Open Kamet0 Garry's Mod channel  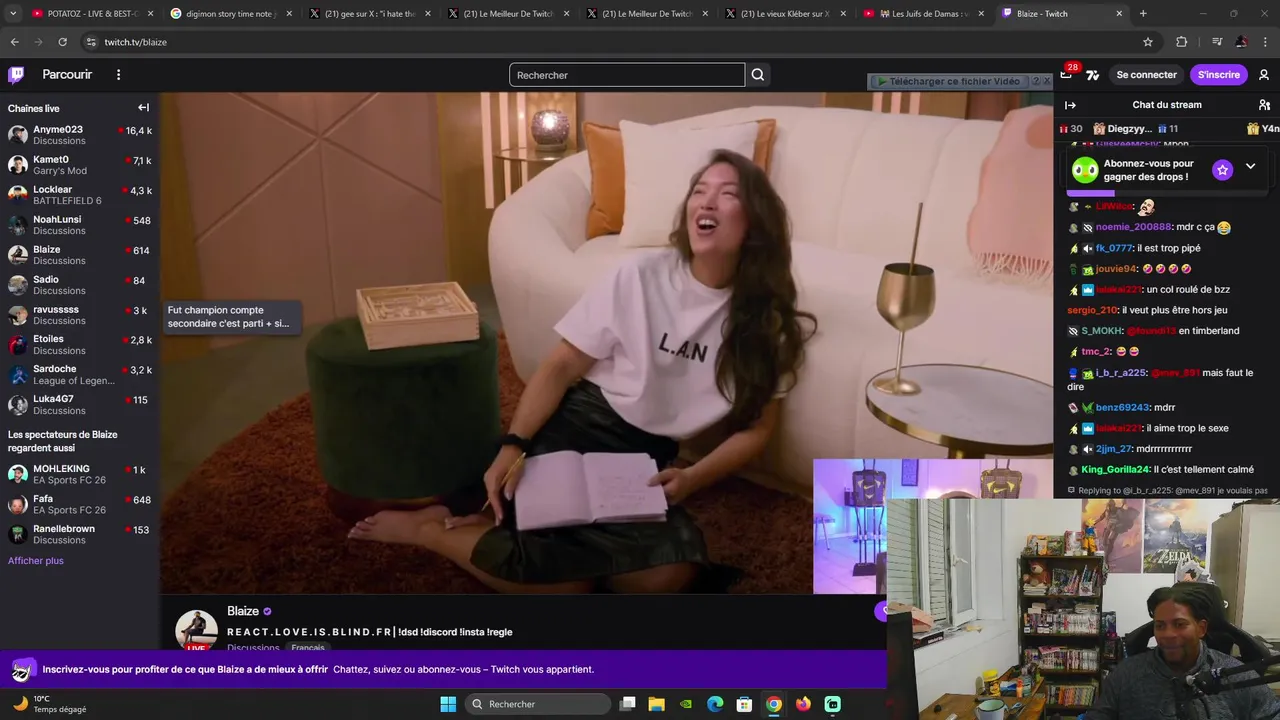(80, 165)
